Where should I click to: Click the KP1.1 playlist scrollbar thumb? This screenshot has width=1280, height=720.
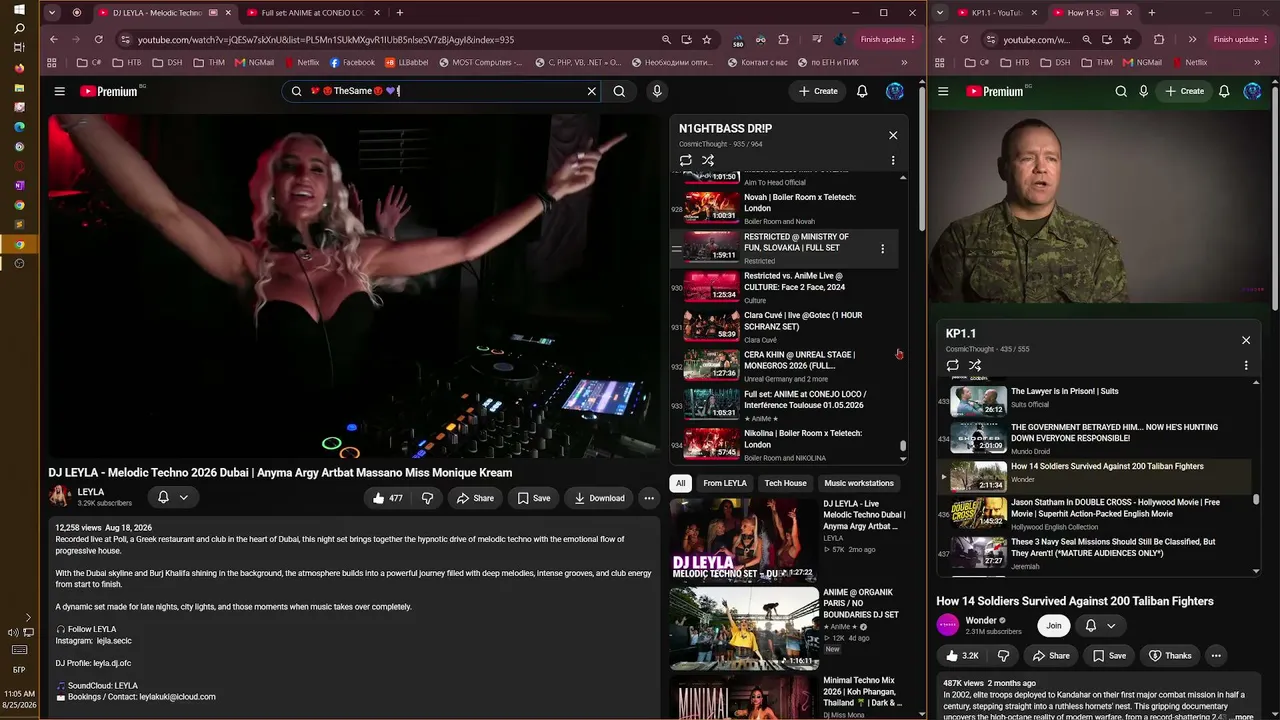pyautogui.click(x=1257, y=499)
